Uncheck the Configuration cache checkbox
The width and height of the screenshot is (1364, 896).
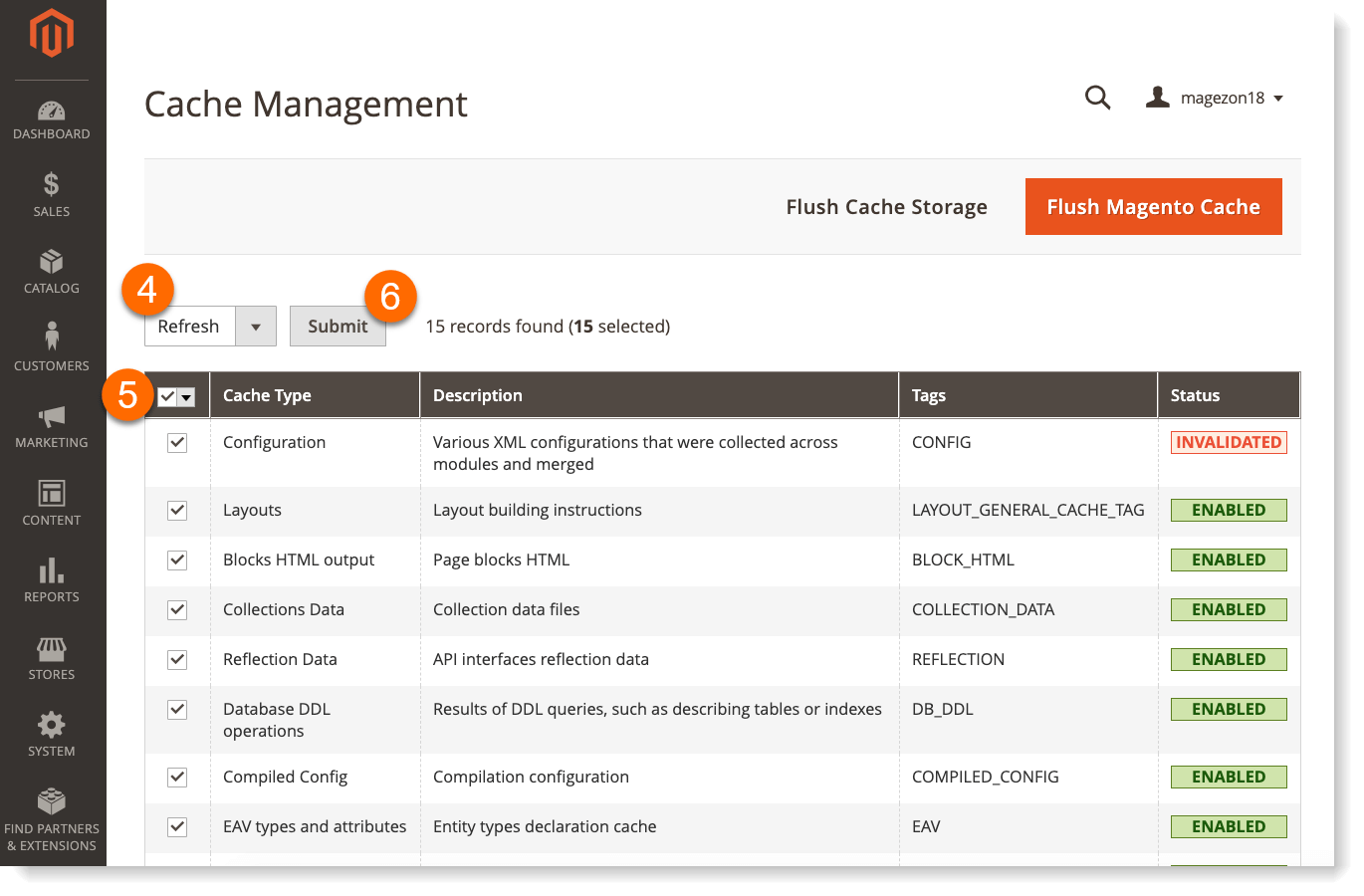point(177,443)
